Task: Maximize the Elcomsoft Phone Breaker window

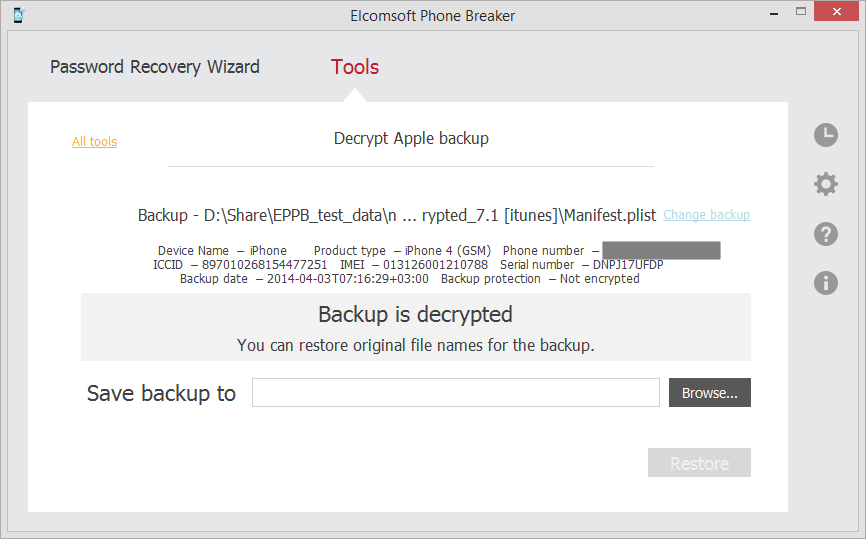Action: [801, 12]
